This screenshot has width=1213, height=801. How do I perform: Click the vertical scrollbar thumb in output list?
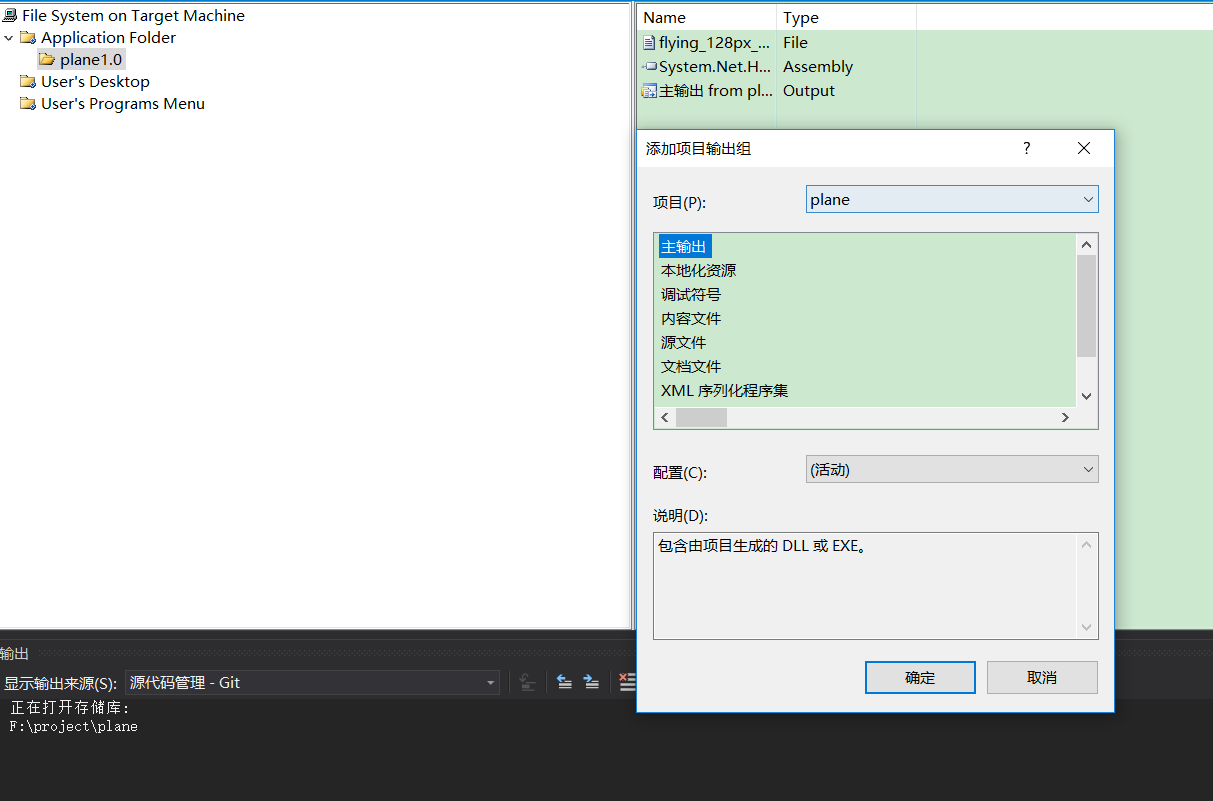click(1087, 306)
